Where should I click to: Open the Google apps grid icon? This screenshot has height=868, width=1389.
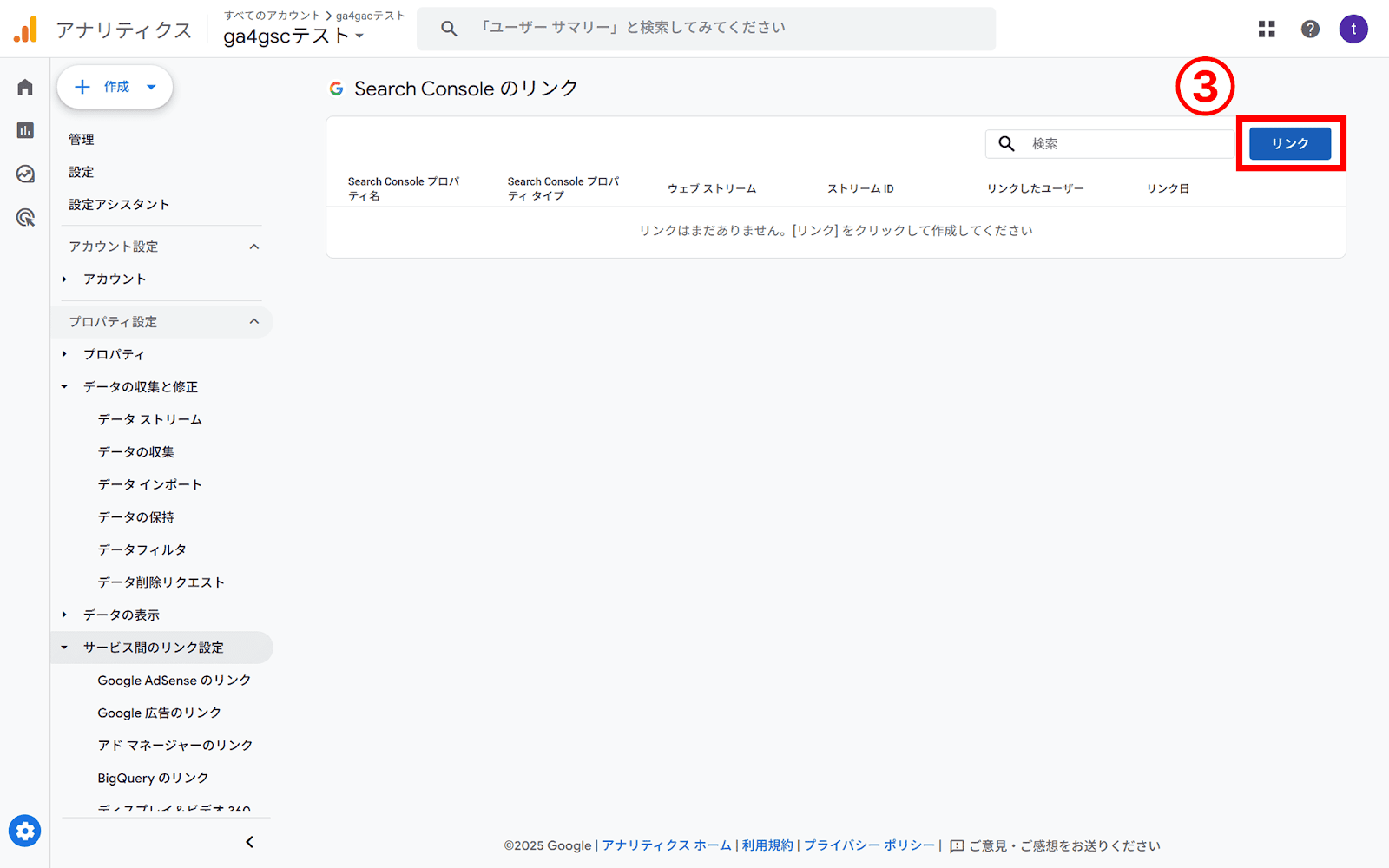coord(1267,29)
